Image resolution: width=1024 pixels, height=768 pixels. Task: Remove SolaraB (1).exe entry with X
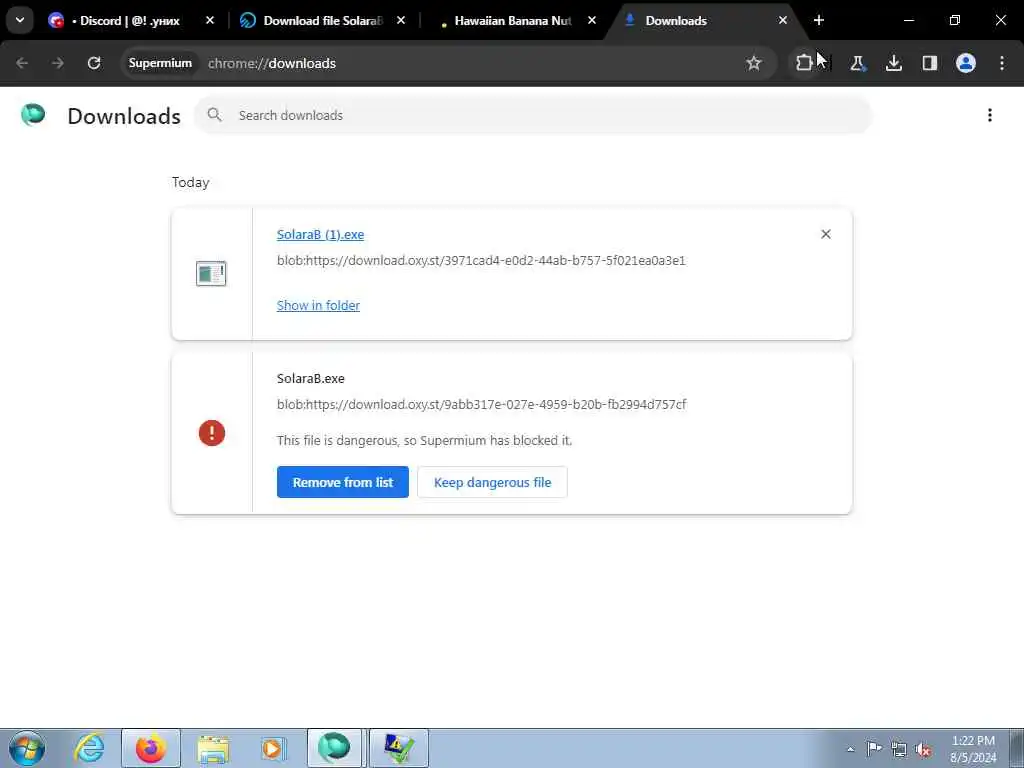tap(825, 234)
